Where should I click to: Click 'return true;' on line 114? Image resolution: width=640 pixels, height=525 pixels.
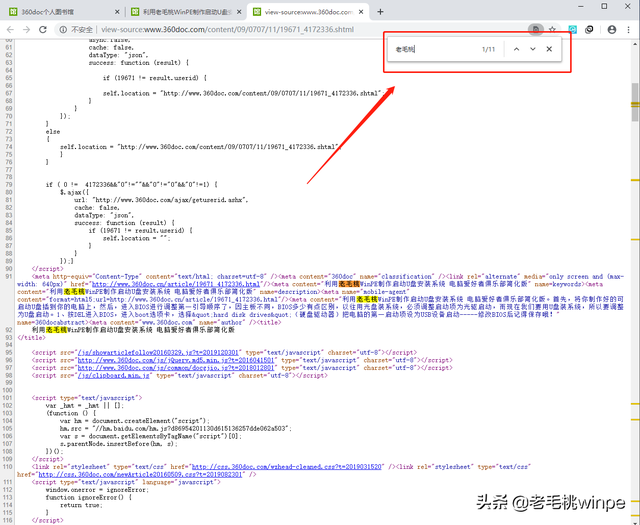tap(81, 505)
